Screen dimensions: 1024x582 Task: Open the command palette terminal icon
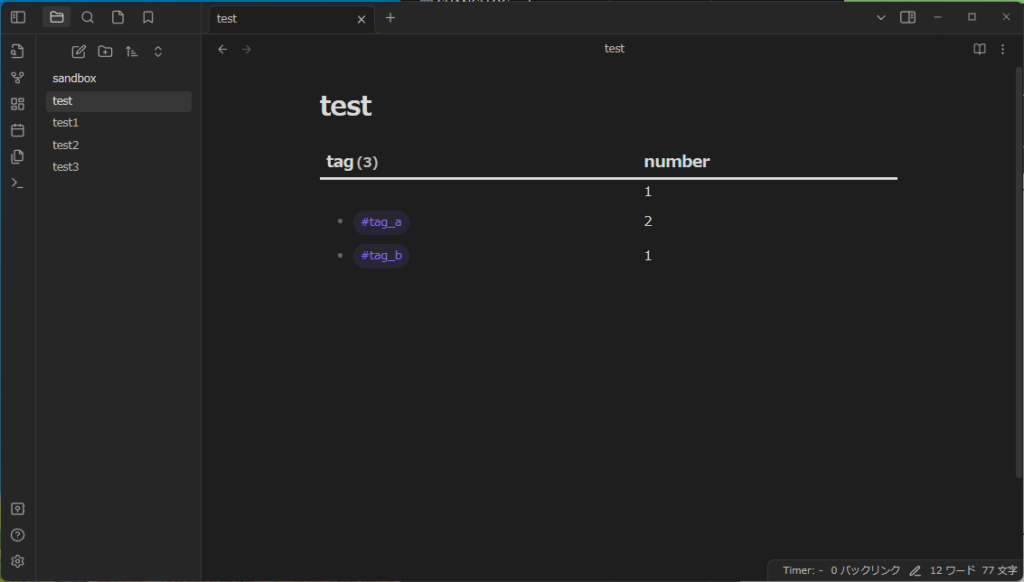click(17, 182)
